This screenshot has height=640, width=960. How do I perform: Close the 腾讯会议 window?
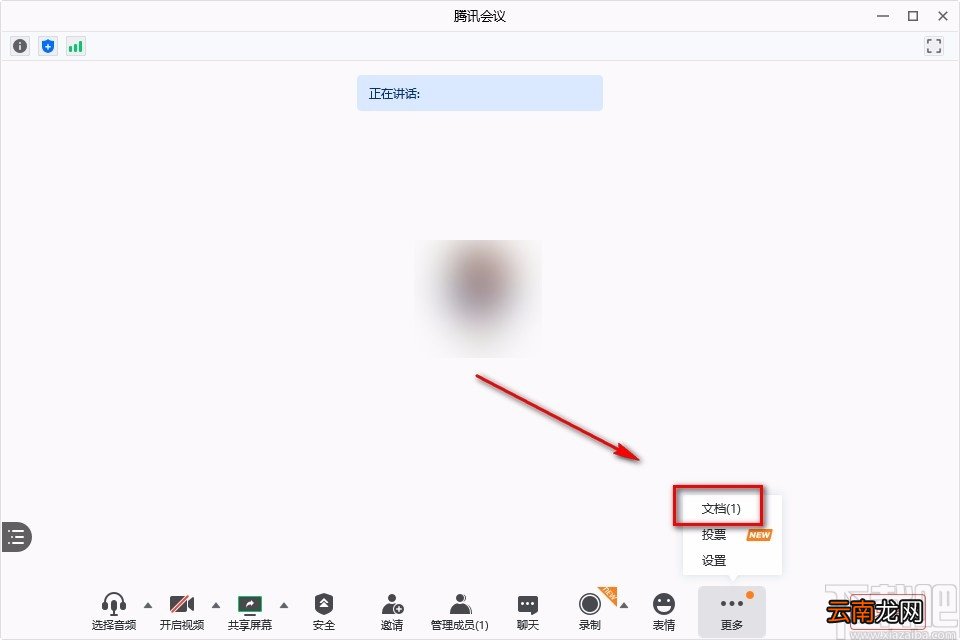pos(943,17)
